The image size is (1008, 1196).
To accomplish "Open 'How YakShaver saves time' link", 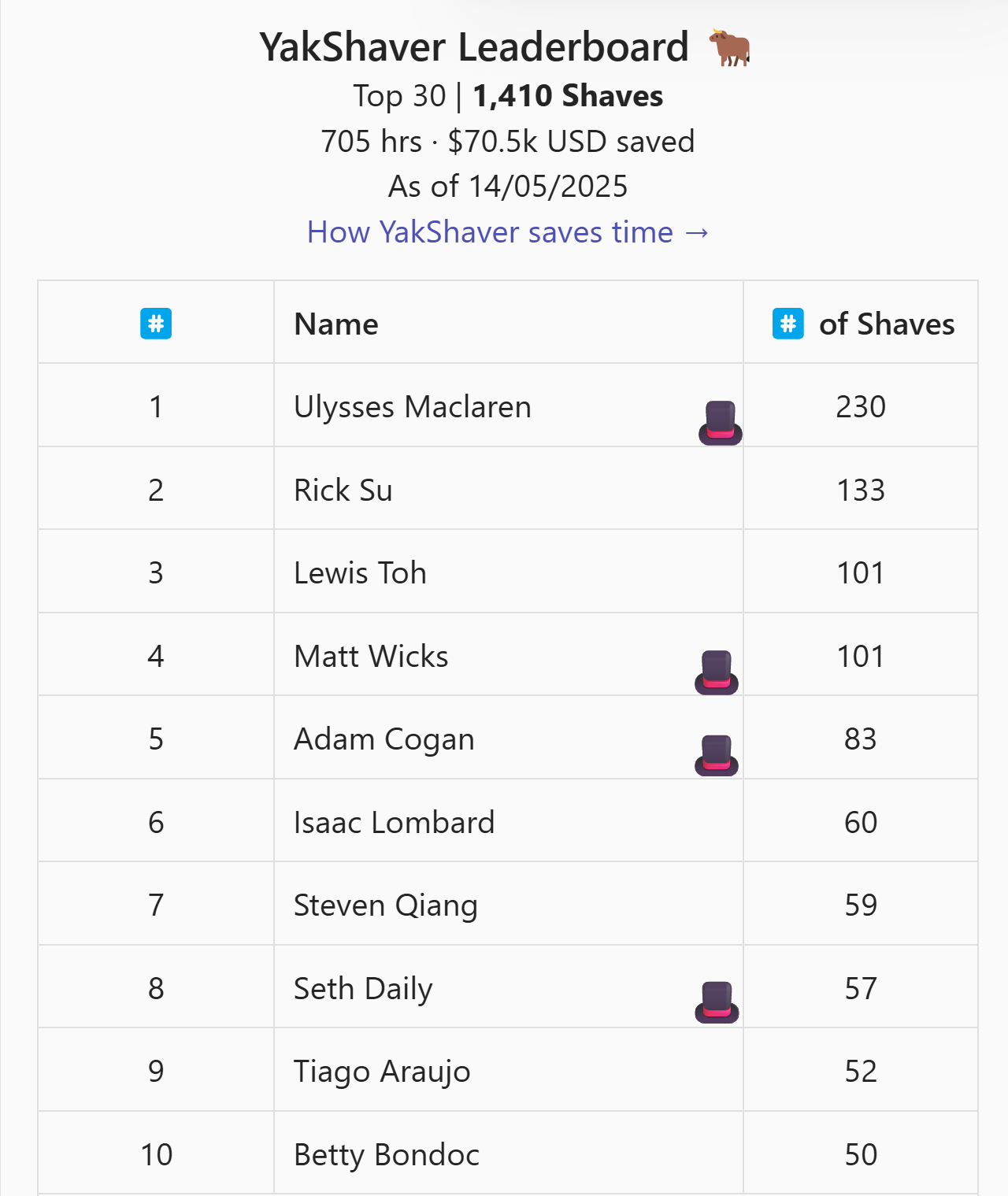I will pos(508,232).
